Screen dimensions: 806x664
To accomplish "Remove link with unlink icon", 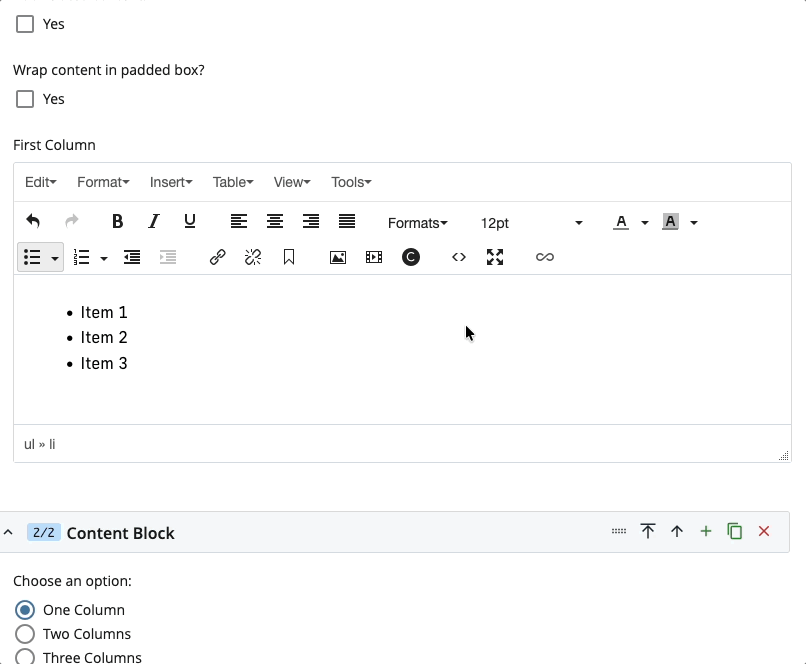I will [x=253, y=257].
